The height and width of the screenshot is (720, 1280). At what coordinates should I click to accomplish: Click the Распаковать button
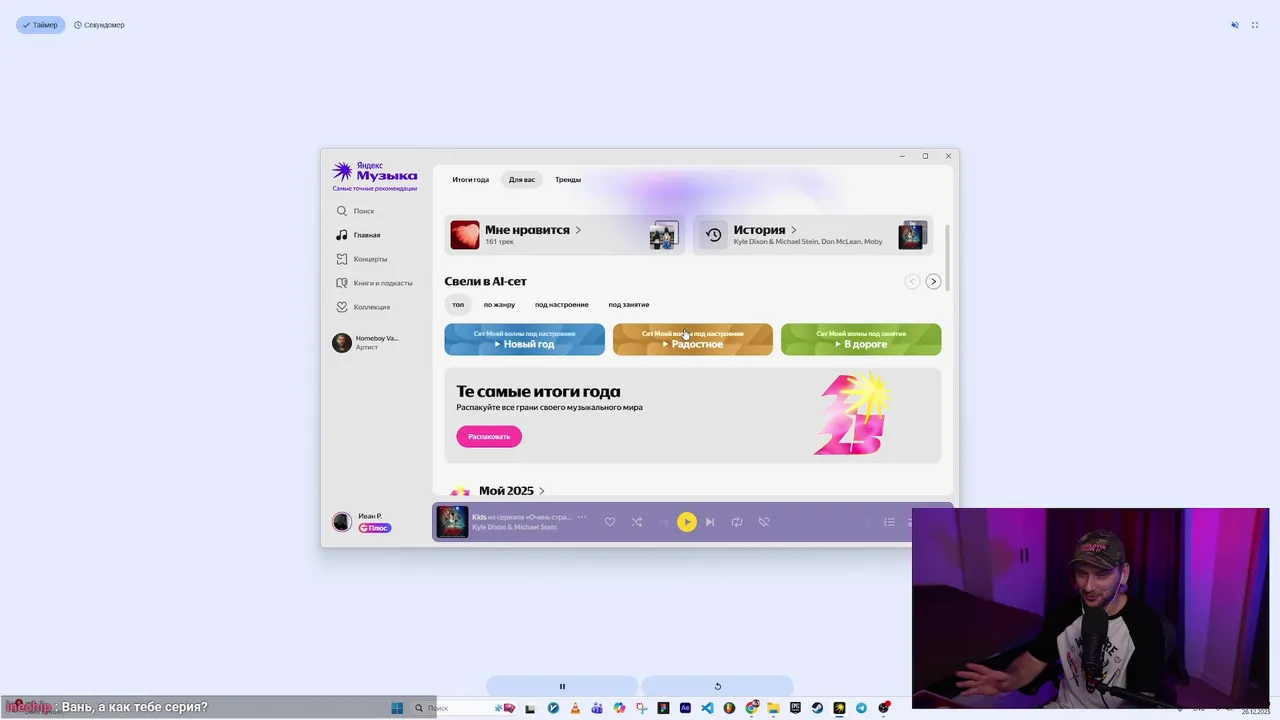[x=489, y=436]
